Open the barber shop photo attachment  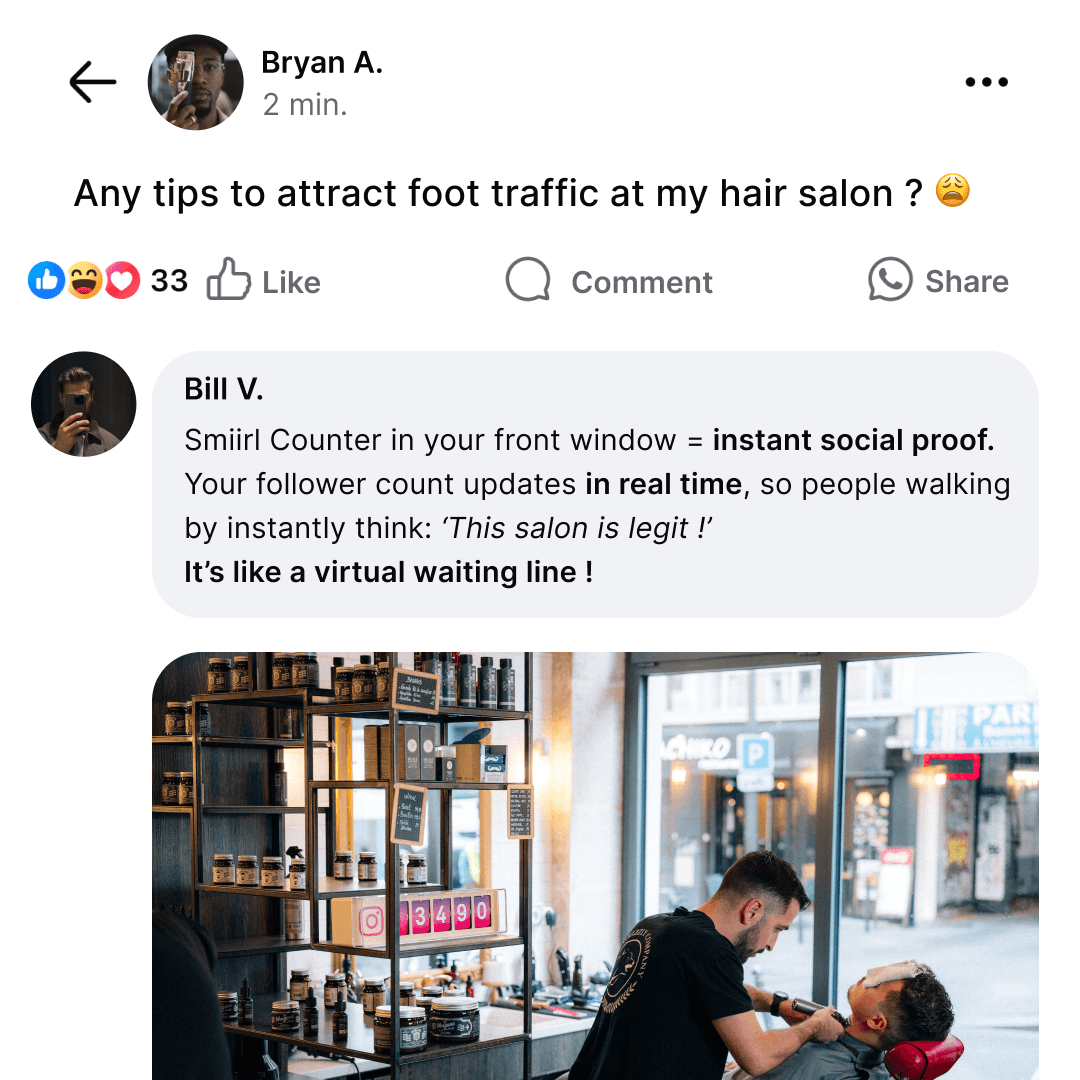[x=595, y=866]
